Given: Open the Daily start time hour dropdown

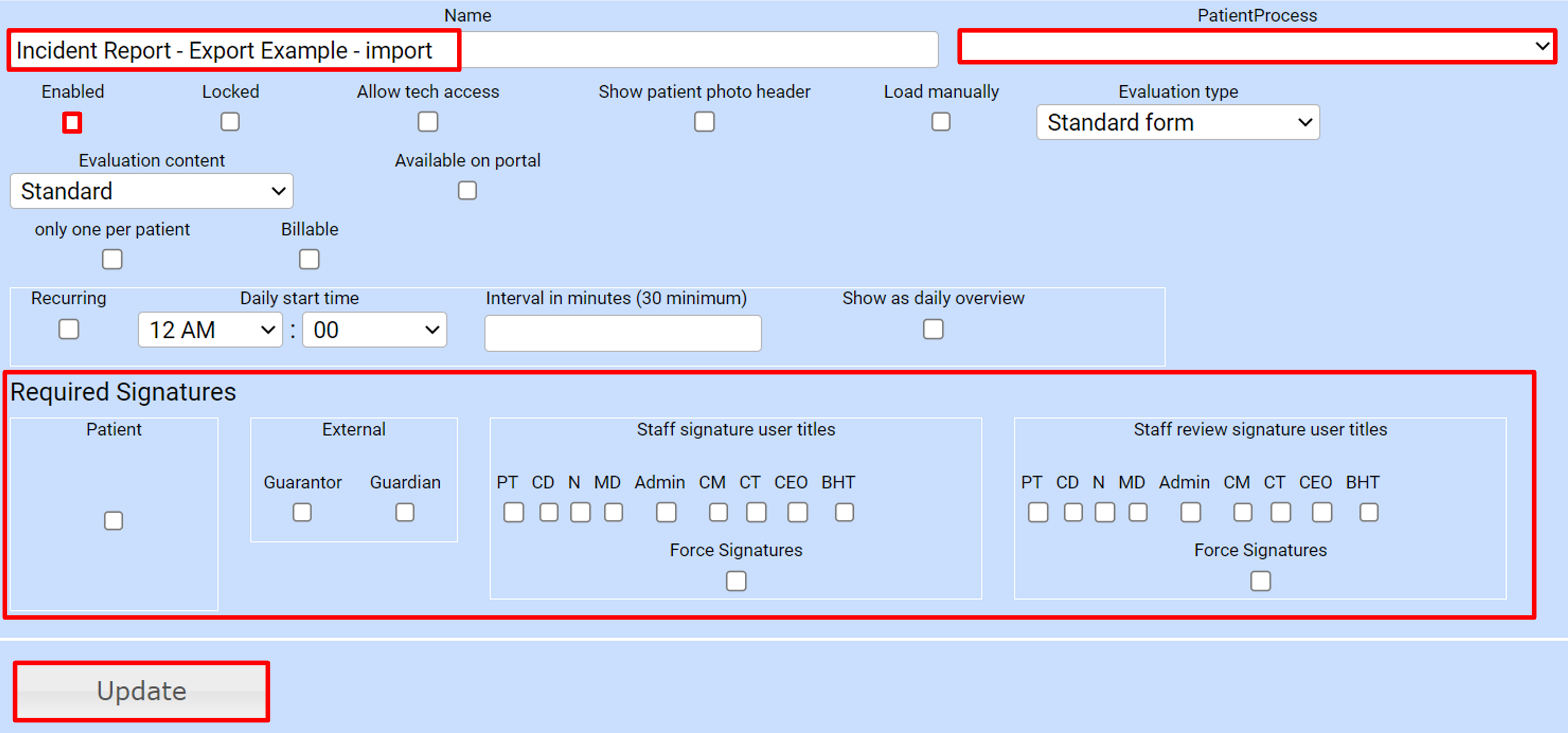Looking at the screenshot, I should click(x=211, y=330).
